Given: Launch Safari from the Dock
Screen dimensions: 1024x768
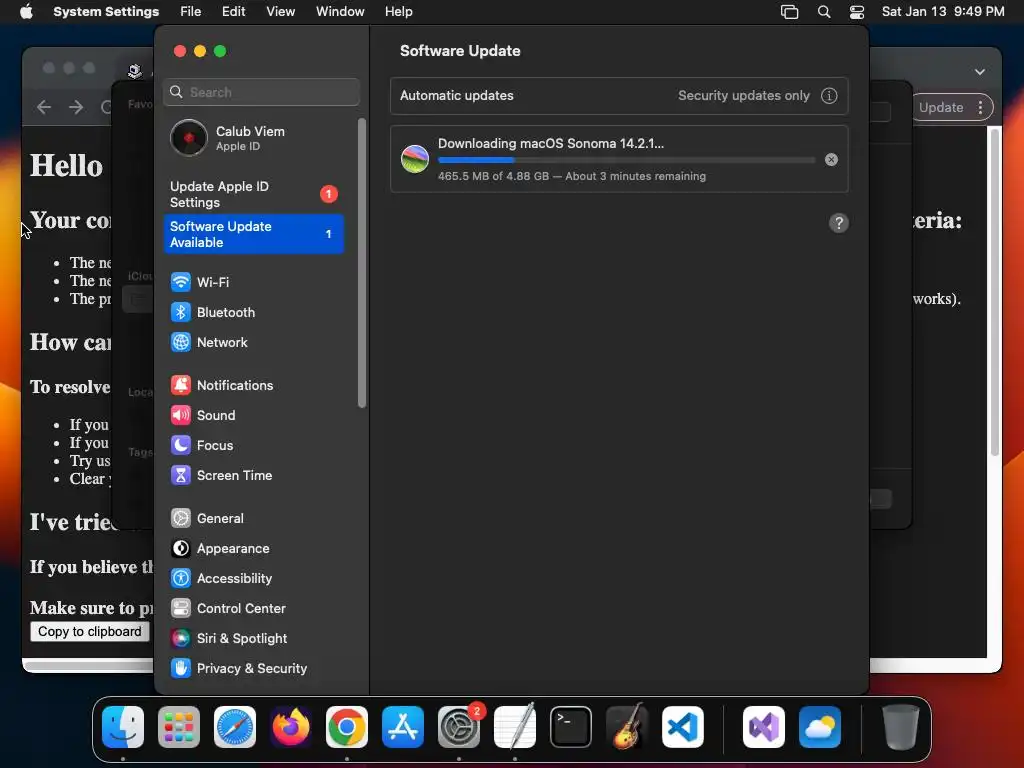Looking at the screenshot, I should [234, 727].
